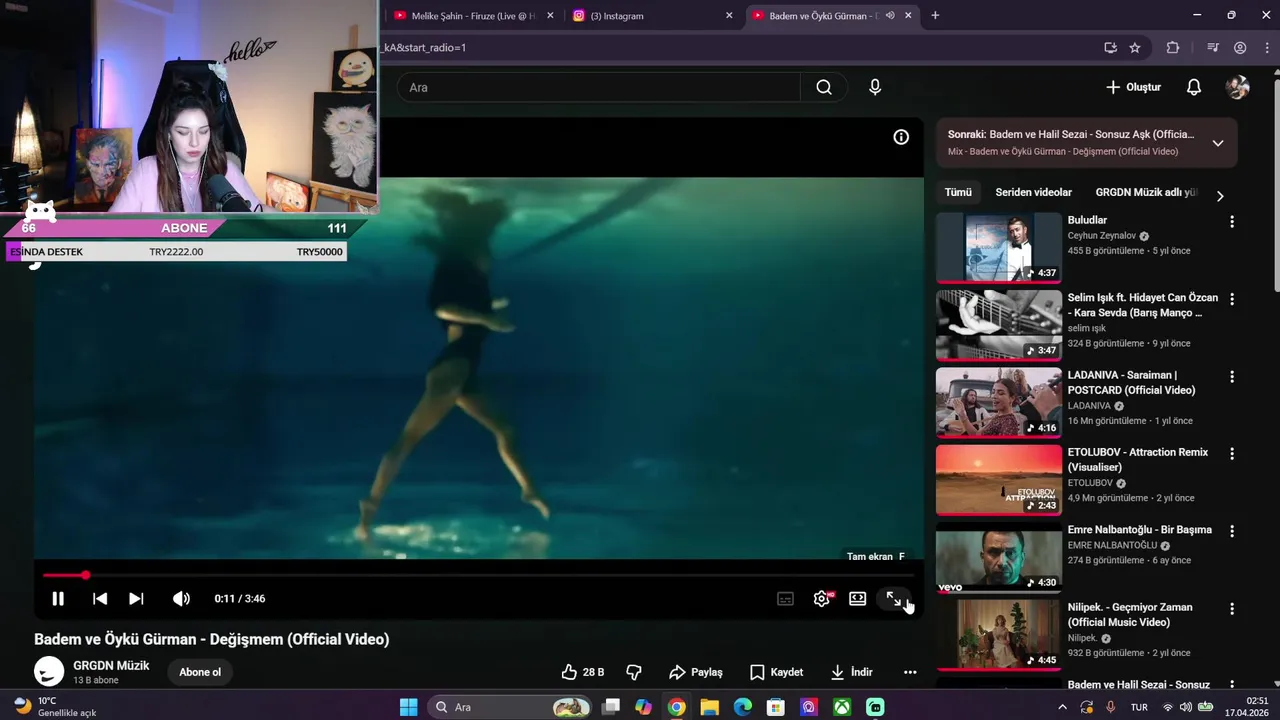Open options for Buludlar video
Image resolution: width=1280 pixels, height=720 pixels.
1232,222
